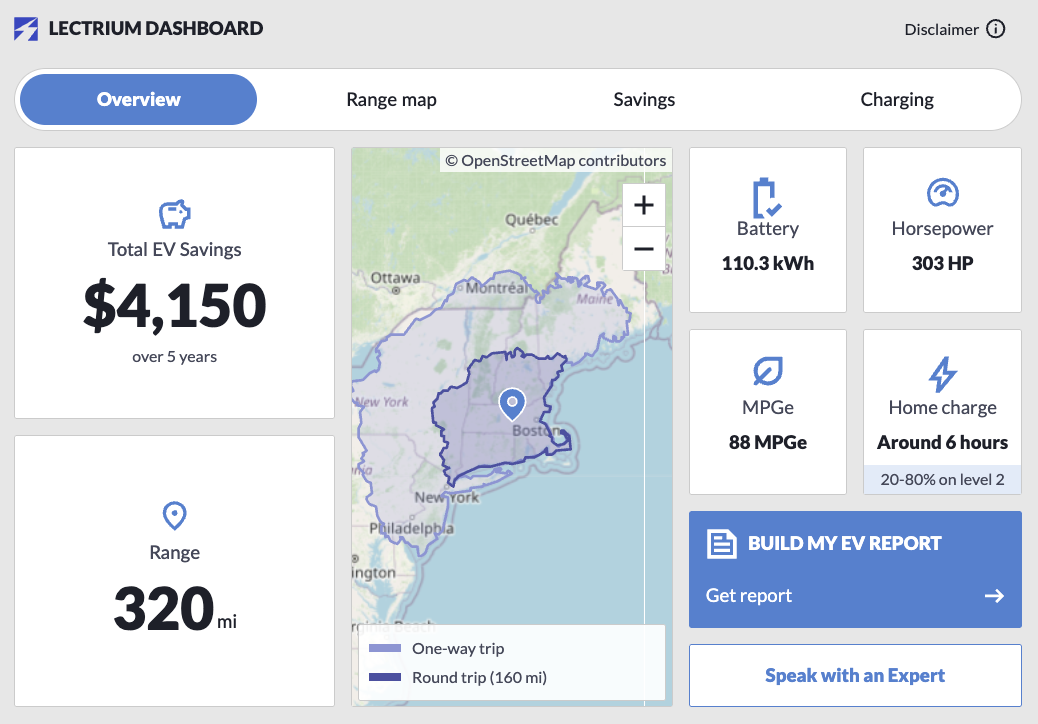
Task: Click the piggy bank savings icon
Action: pos(175,214)
